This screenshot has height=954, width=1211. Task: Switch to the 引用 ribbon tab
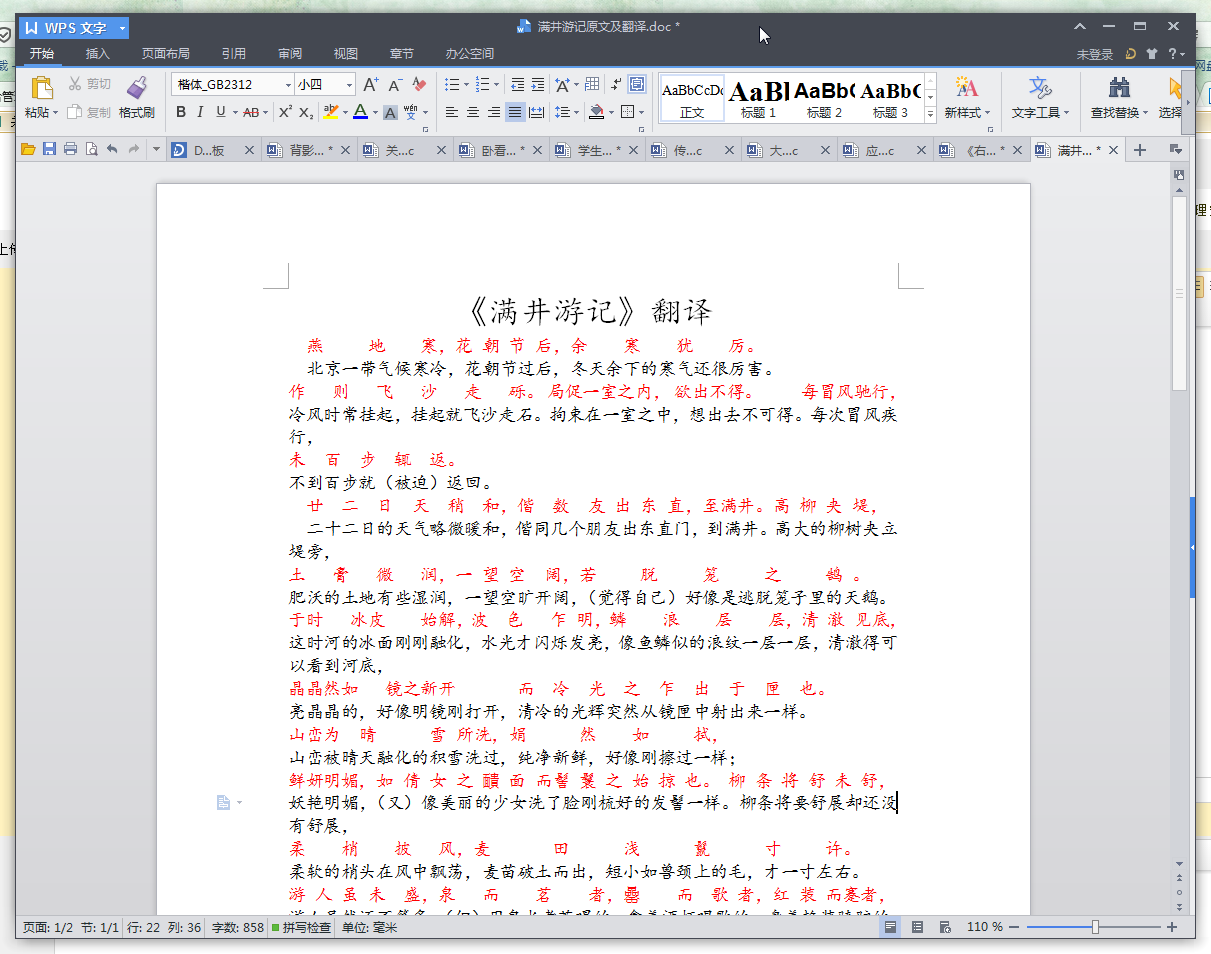pyautogui.click(x=234, y=54)
